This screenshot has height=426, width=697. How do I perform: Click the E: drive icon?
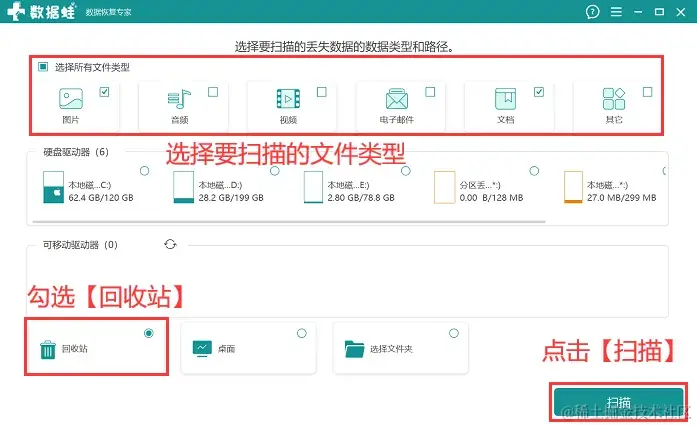point(313,187)
